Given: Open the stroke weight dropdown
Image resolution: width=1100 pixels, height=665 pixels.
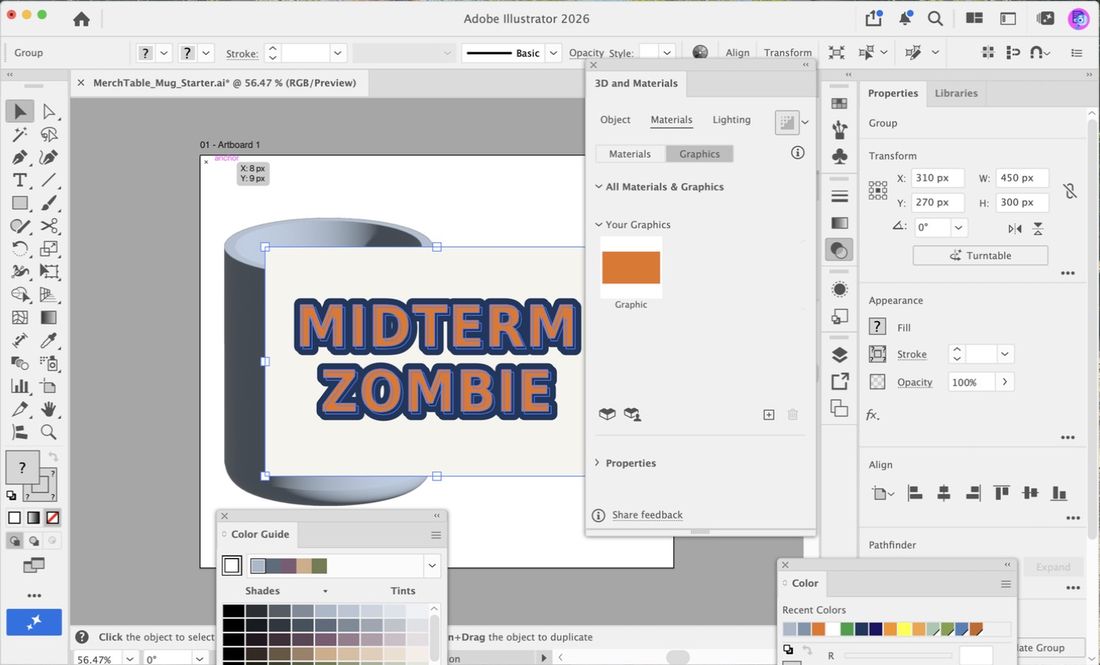Looking at the screenshot, I should (337, 53).
